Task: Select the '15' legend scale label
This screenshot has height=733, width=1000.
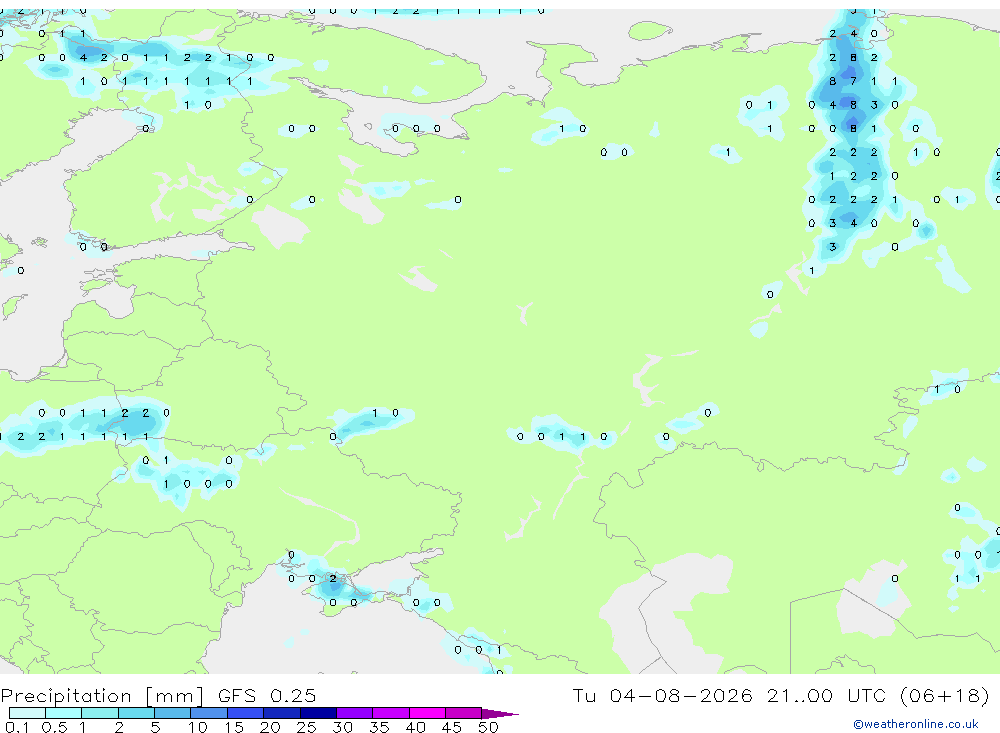Action: [x=234, y=727]
